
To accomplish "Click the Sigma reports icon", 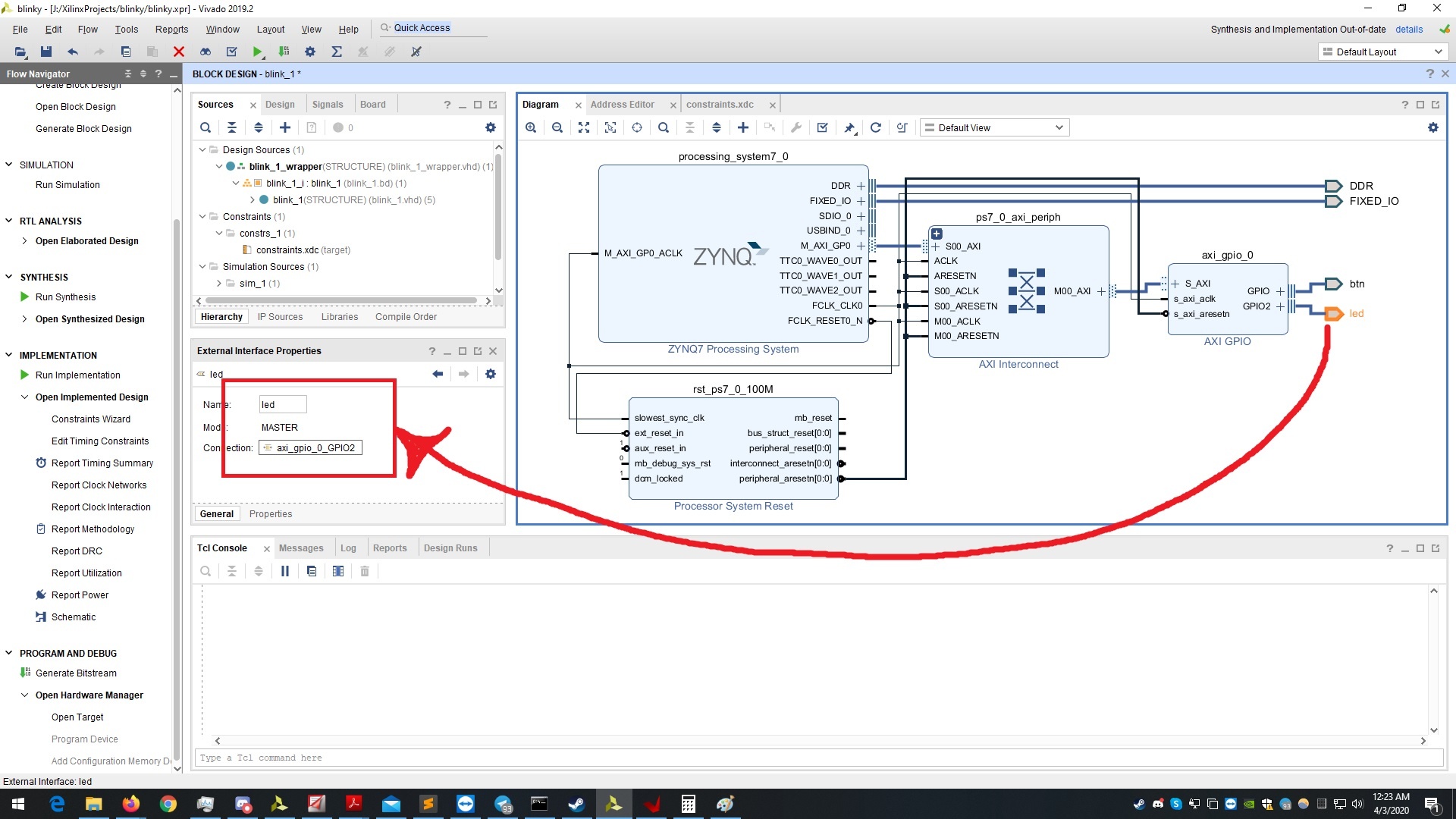I will 337,52.
